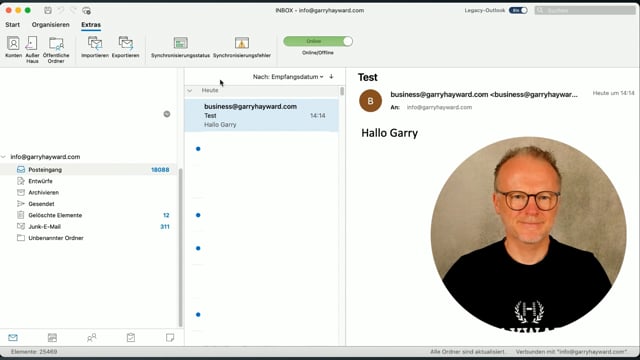Click the message list scrollbar

coord(342,91)
